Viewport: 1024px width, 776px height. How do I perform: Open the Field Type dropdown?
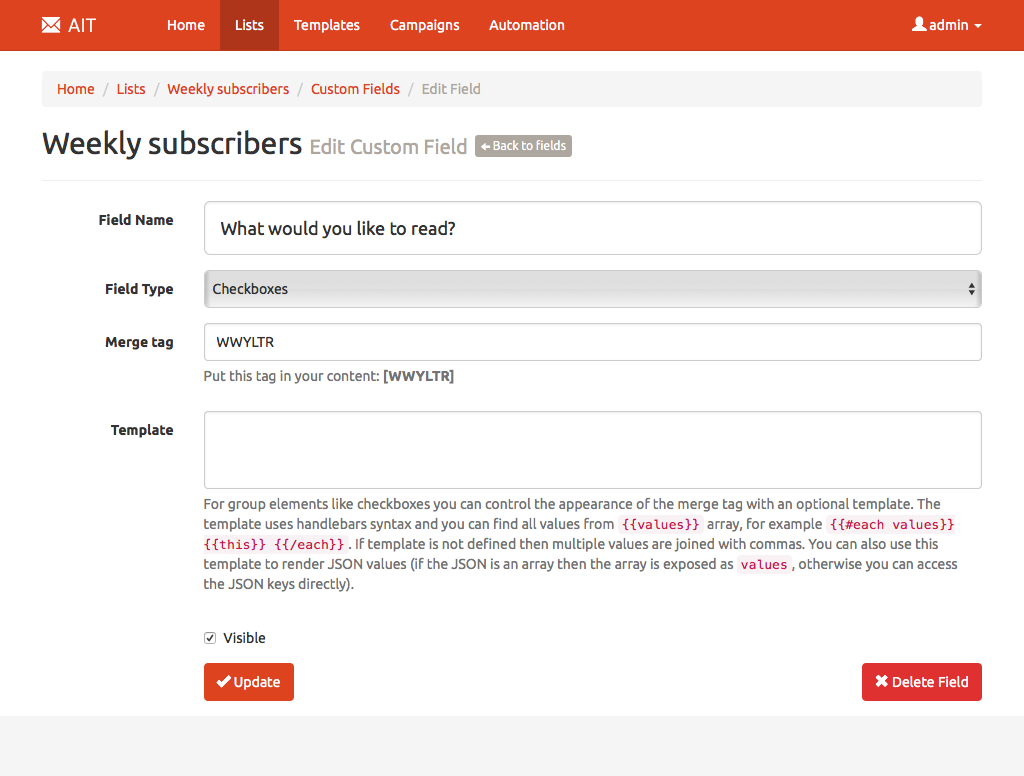coord(592,289)
